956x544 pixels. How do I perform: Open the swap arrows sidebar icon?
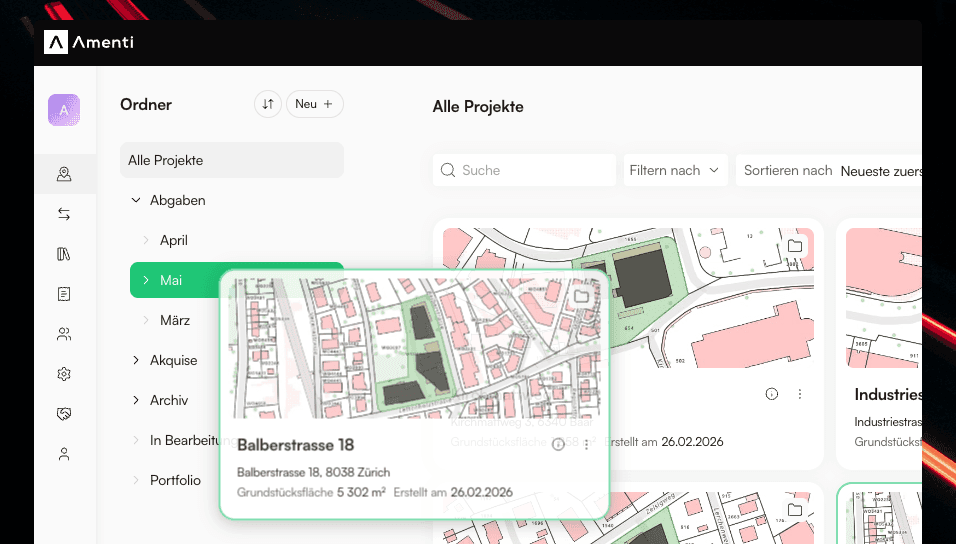point(64,214)
